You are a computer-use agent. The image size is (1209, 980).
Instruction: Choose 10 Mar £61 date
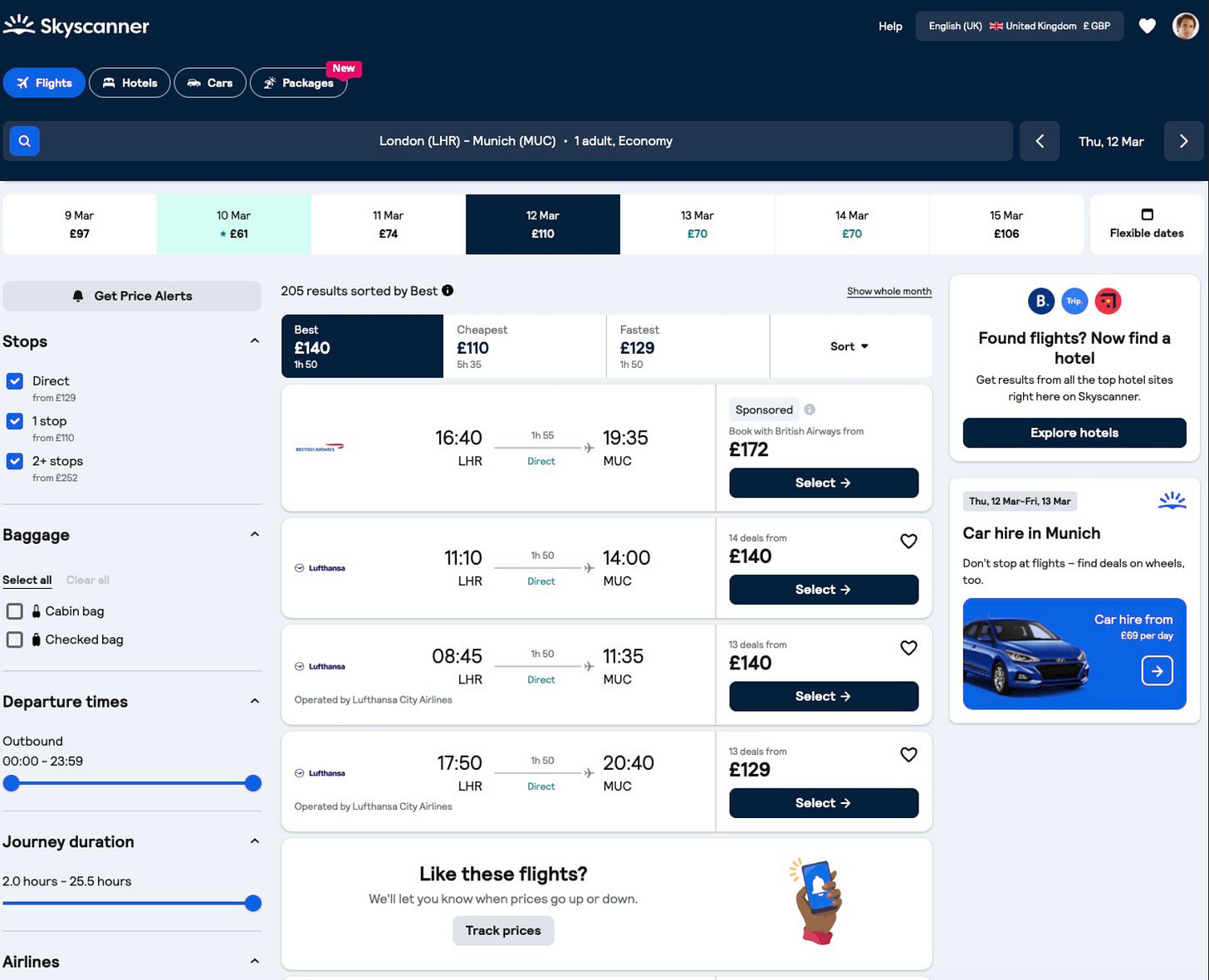coord(233,224)
